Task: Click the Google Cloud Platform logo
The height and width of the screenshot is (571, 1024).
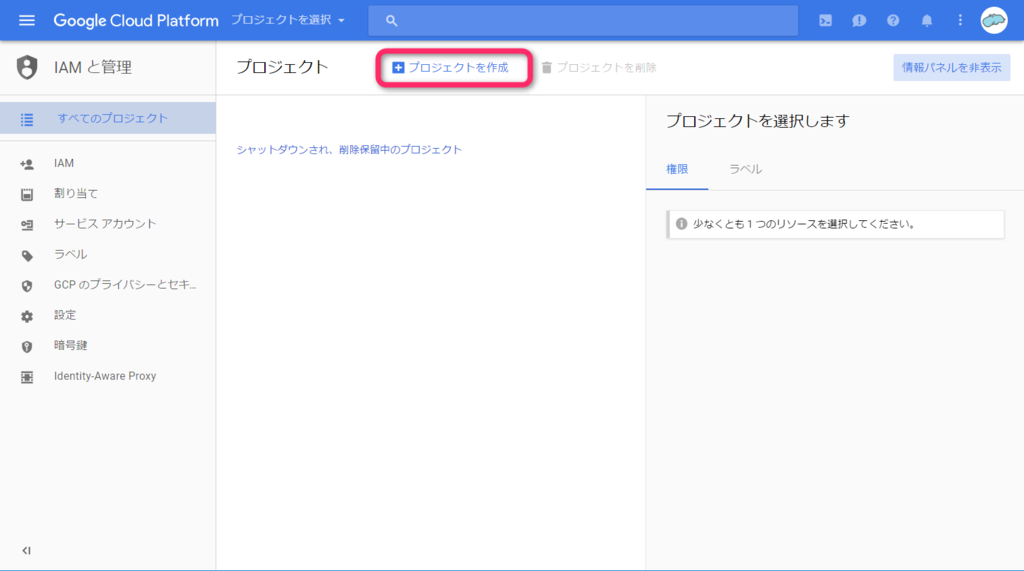Action: pyautogui.click(x=136, y=20)
